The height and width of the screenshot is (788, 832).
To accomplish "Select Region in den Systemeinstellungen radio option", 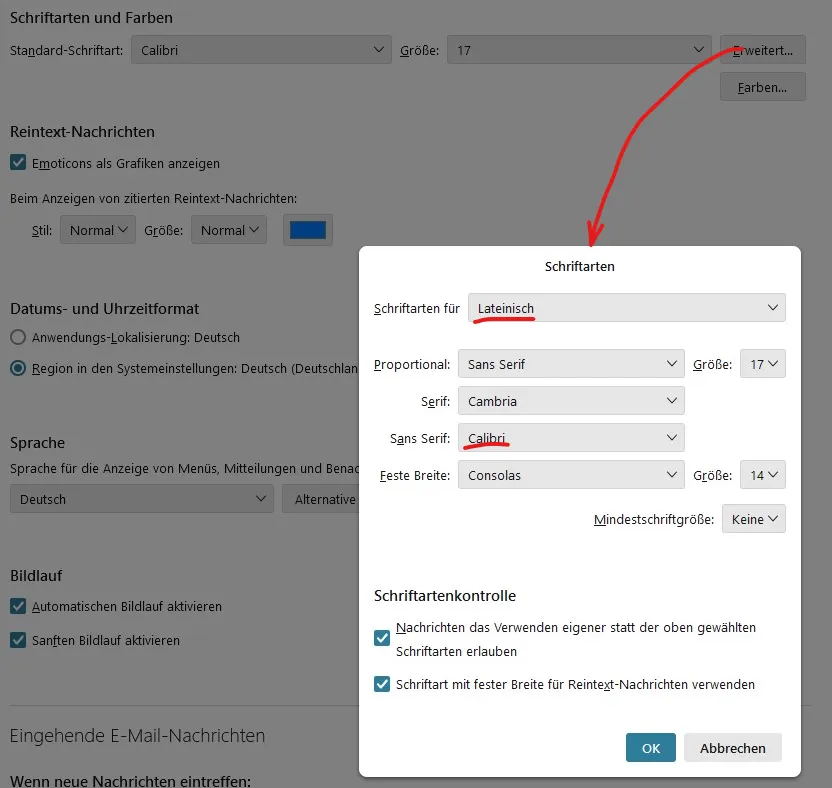I will tap(18, 368).
